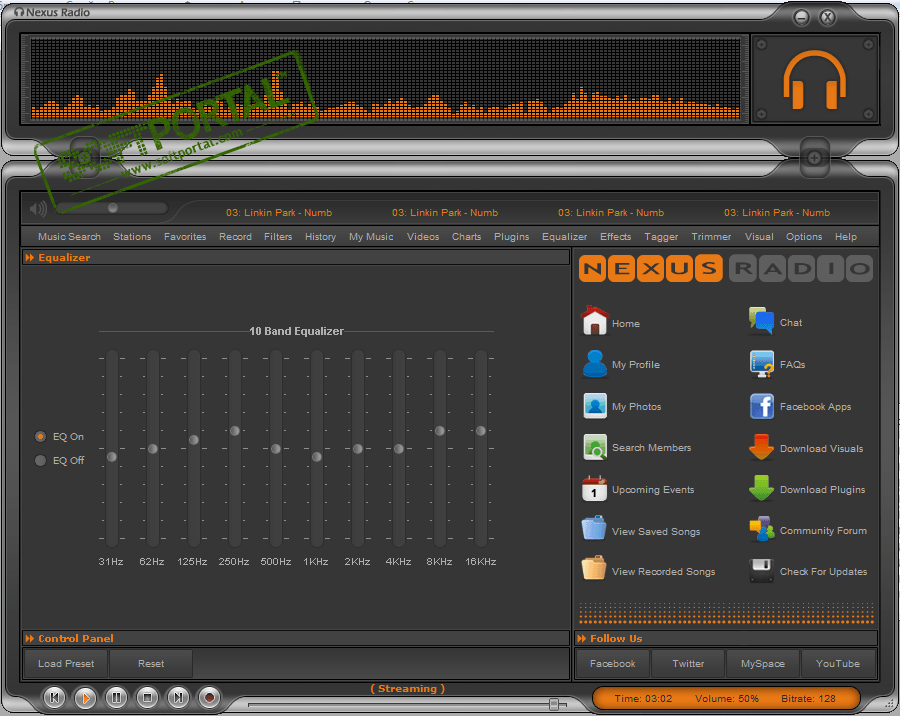The image size is (900, 716).
Task: Open the Tagger menu
Action: 661,237
